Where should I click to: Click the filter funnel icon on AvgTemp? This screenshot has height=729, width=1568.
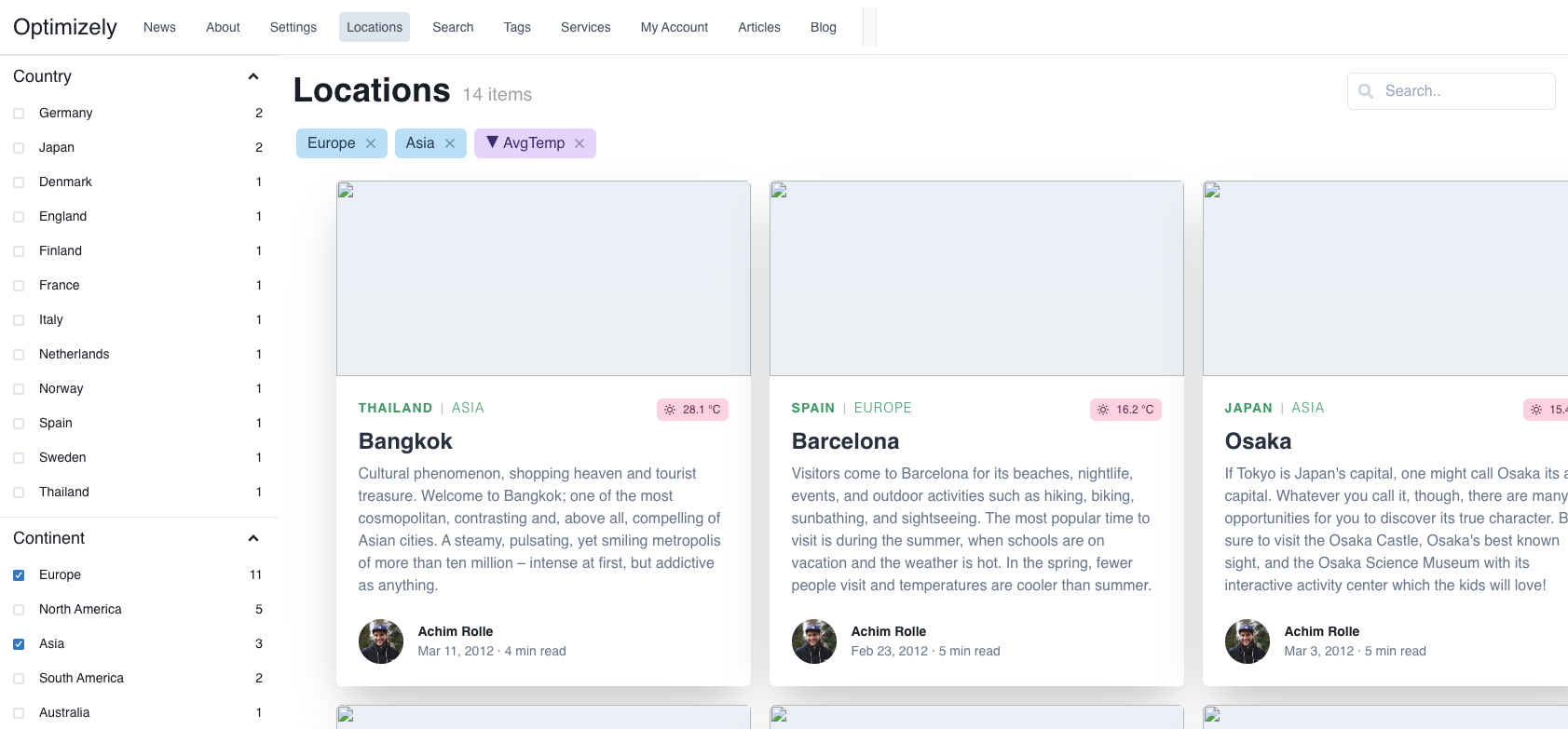pos(493,142)
